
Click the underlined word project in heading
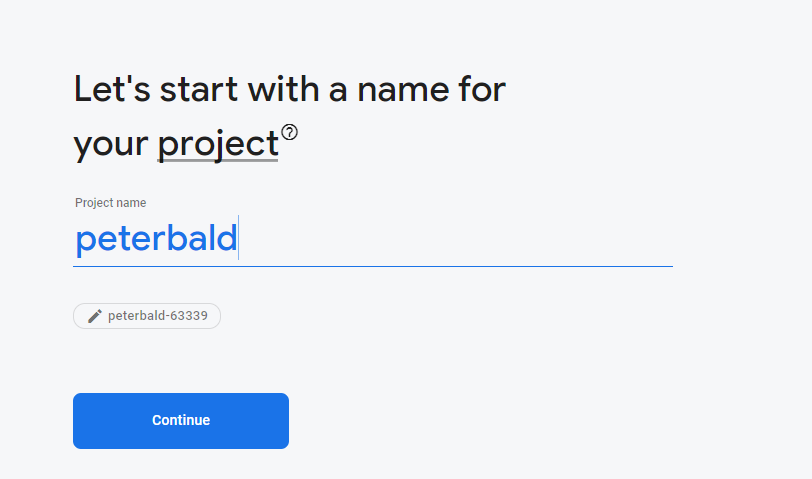218,144
